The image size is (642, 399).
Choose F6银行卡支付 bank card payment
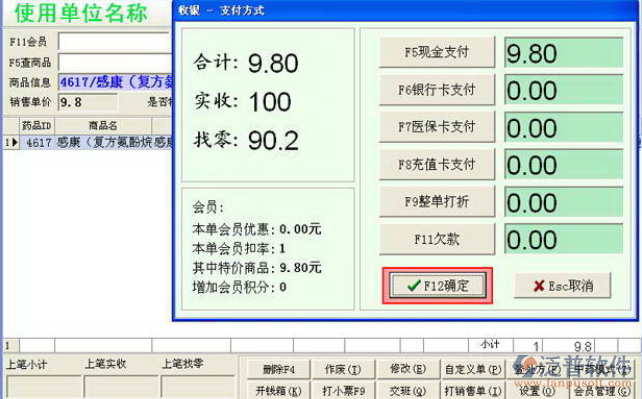[437, 90]
